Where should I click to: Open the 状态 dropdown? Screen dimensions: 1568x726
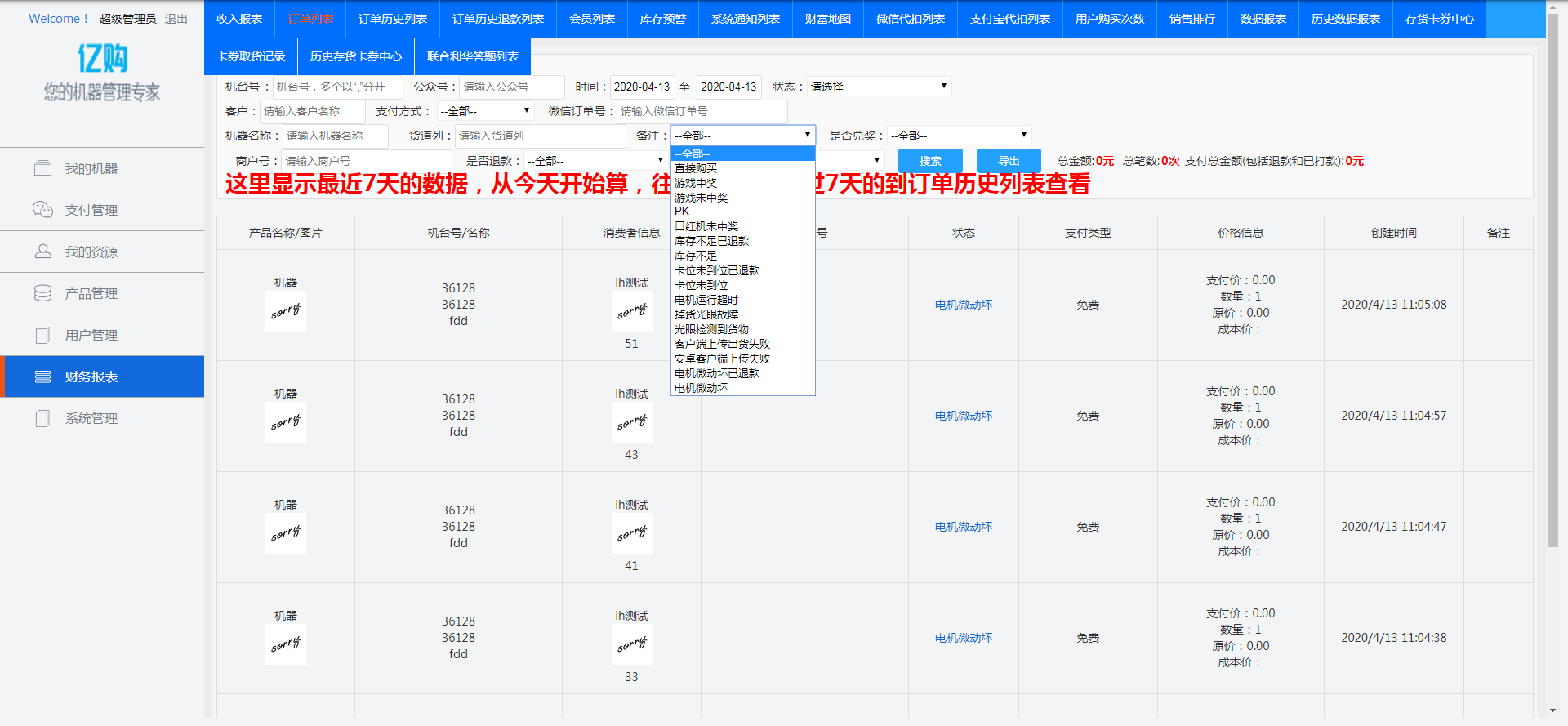[879, 87]
